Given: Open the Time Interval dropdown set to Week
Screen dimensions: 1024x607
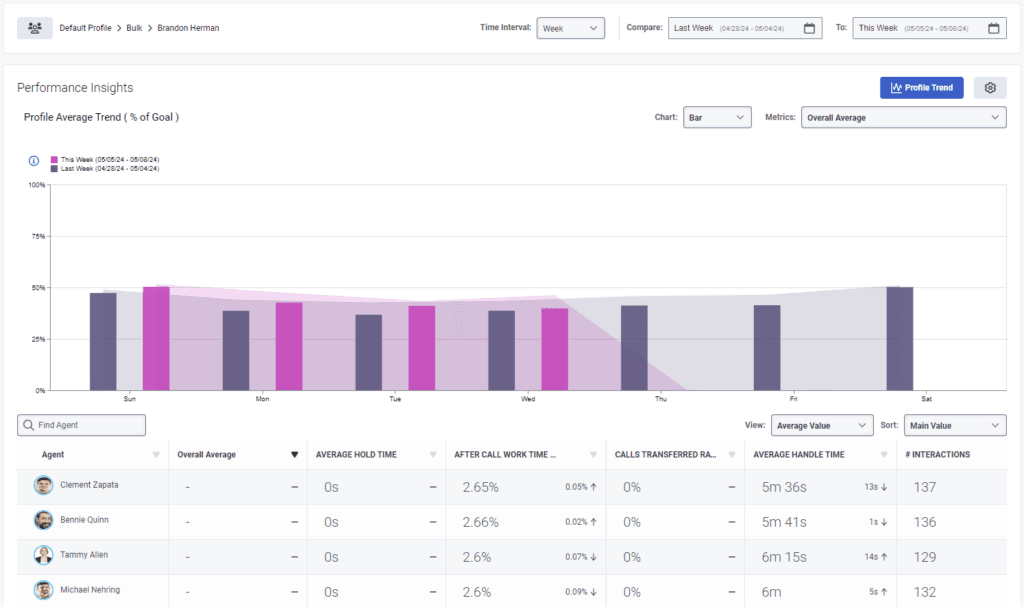Looking at the screenshot, I should (x=570, y=27).
